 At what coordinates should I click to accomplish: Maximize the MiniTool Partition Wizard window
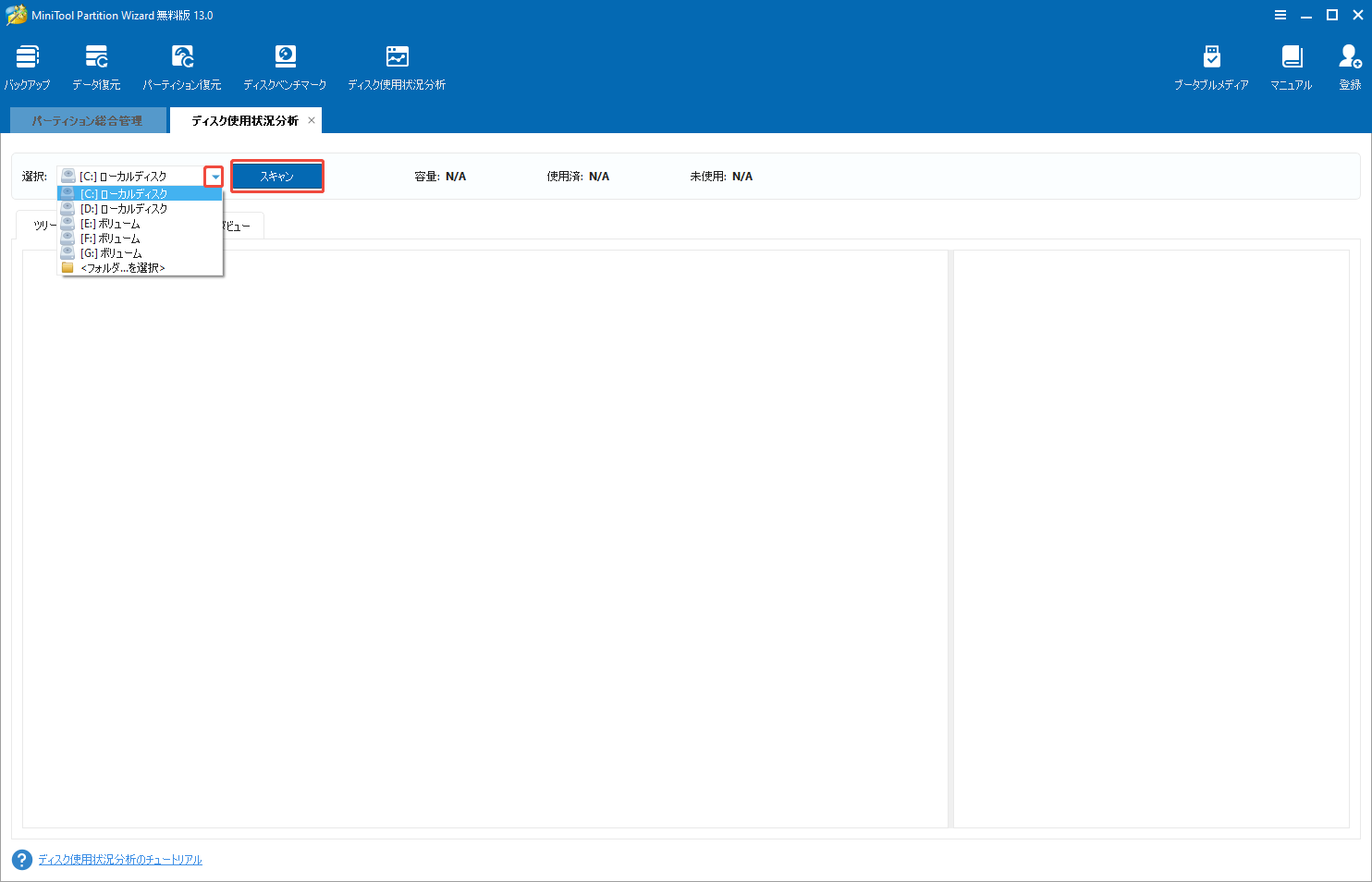click(x=1332, y=15)
